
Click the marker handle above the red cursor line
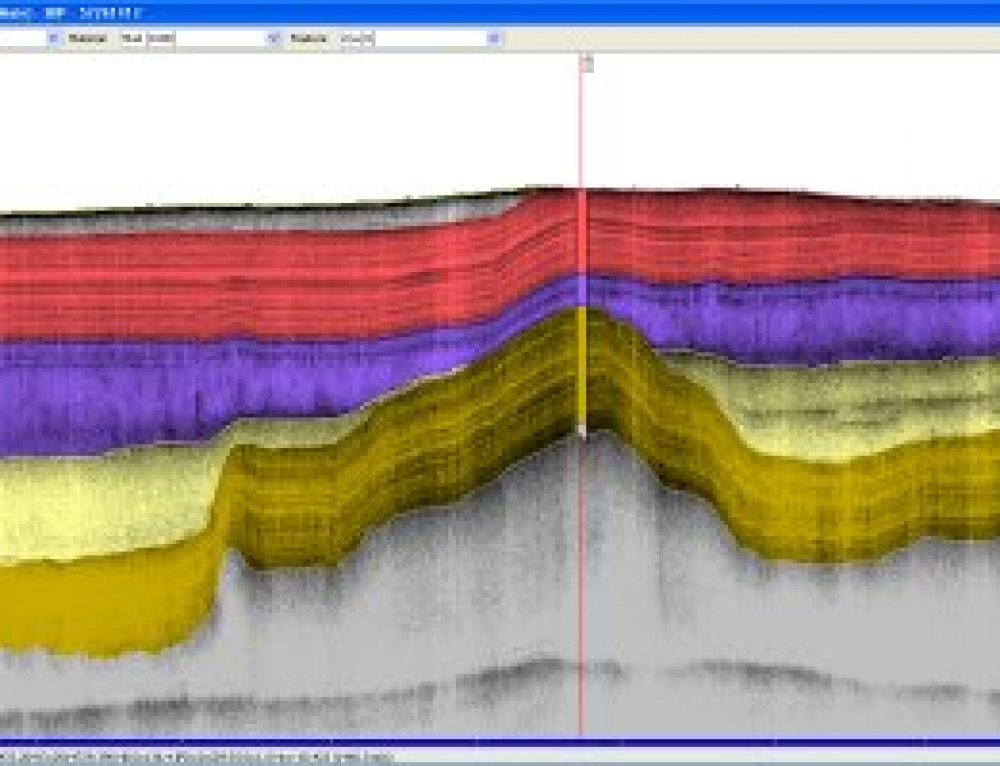585,66
